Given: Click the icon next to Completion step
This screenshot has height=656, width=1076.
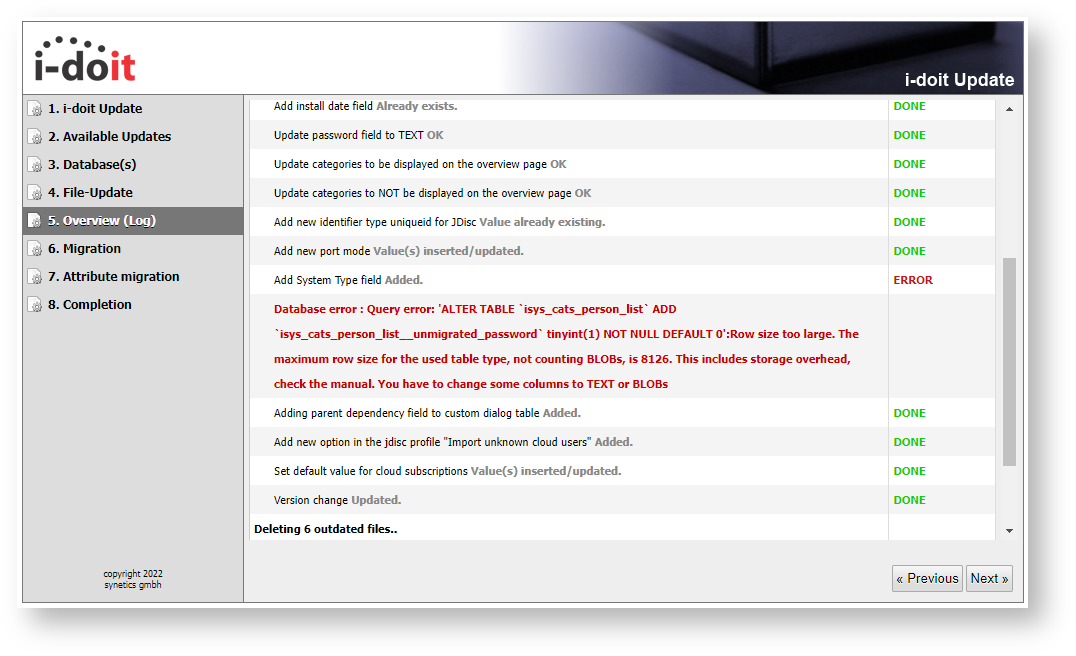Looking at the screenshot, I should tap(35, 305).
